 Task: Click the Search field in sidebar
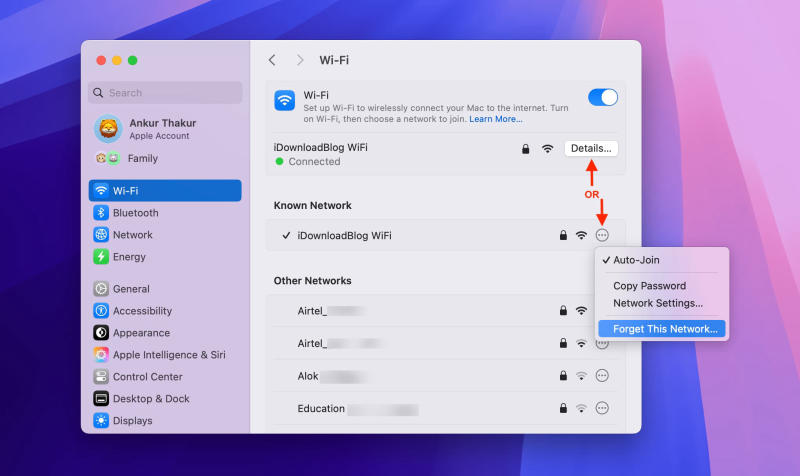165,93
